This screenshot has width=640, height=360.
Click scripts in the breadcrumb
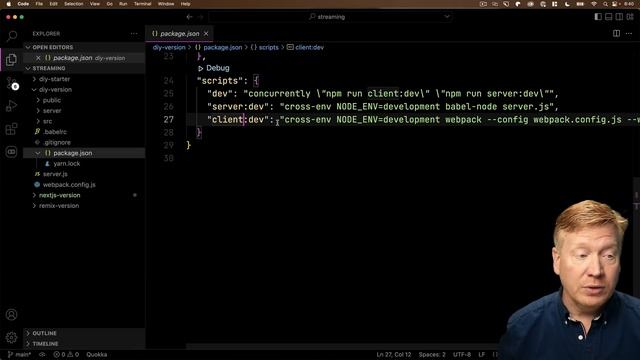tap(269, 47)
